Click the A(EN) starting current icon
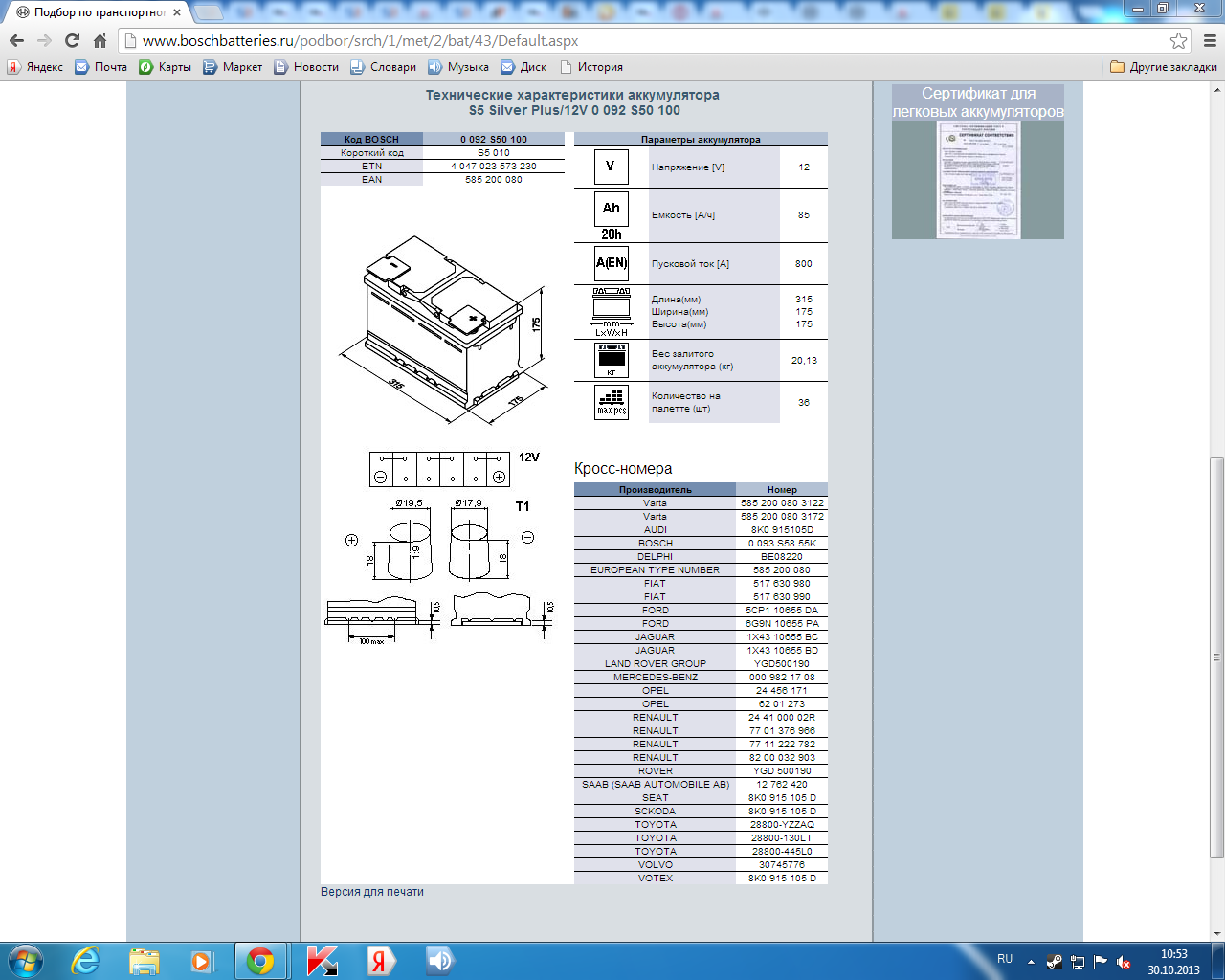 [x=612, y=263]
